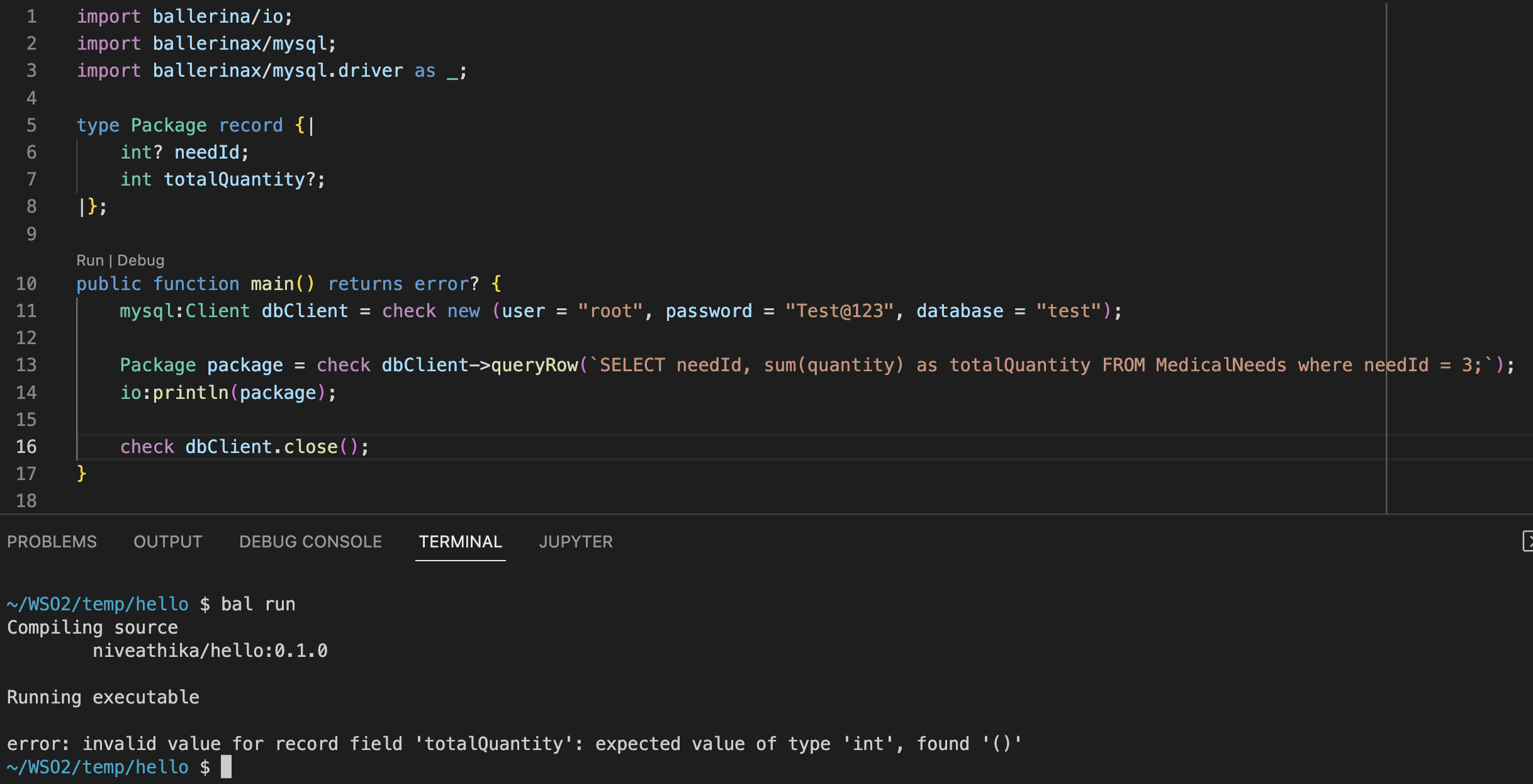The height and width of the screenshot is (784, 1533).
Task: Select the DEBUG CONSOLE tab
Action: 310,541
